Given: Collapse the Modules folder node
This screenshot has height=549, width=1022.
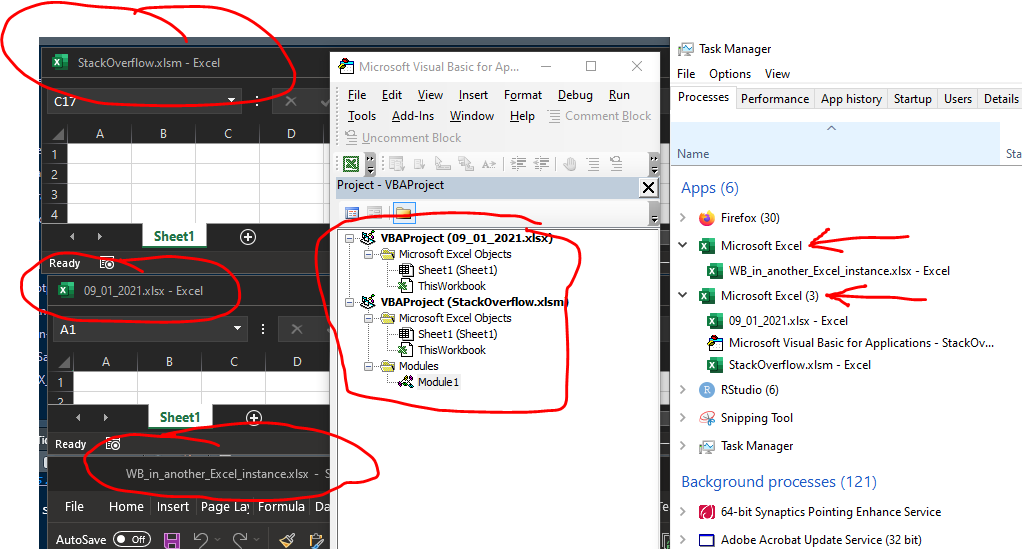Looking at the screenshot, I should (368, 366).
